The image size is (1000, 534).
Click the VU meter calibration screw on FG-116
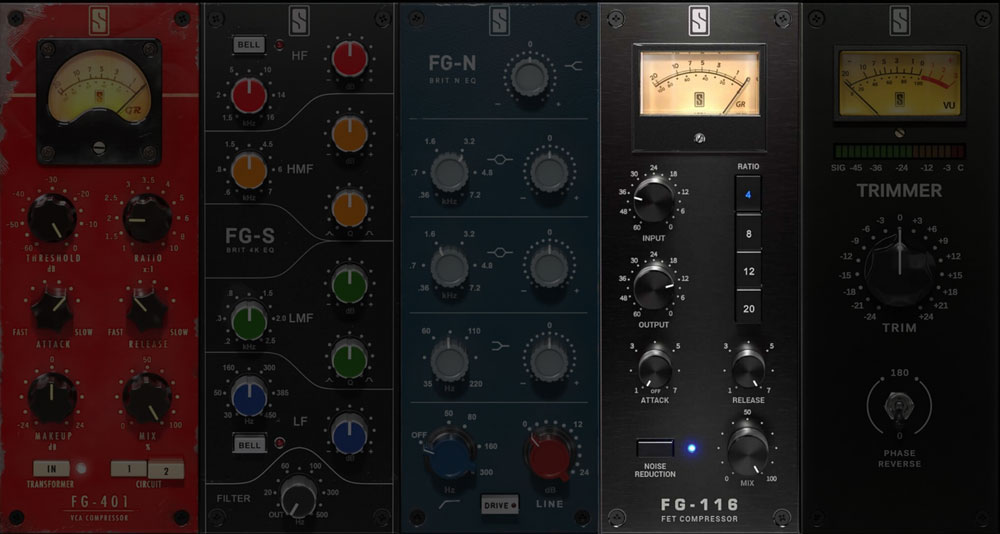[x=699, y=137]
